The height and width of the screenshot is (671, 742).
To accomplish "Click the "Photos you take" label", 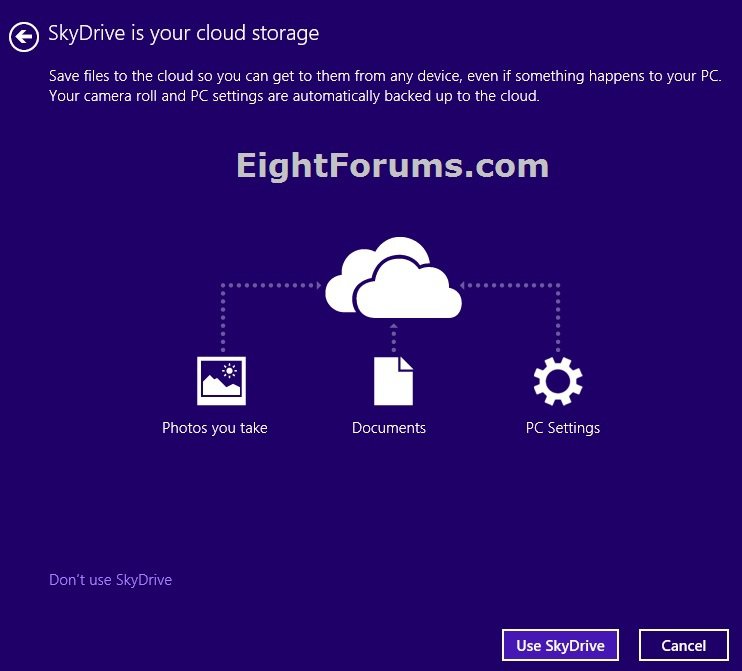I will point(215,428).
